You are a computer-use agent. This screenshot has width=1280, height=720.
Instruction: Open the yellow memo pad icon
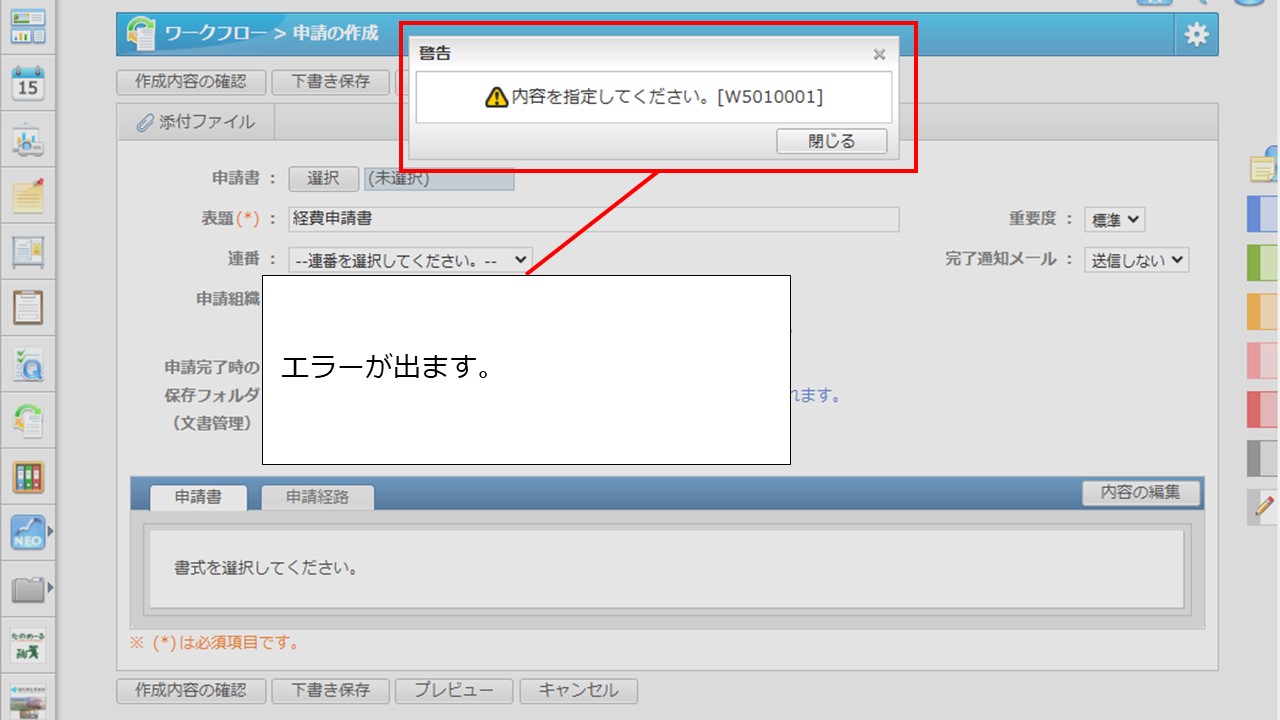click(x=29, y=195)
